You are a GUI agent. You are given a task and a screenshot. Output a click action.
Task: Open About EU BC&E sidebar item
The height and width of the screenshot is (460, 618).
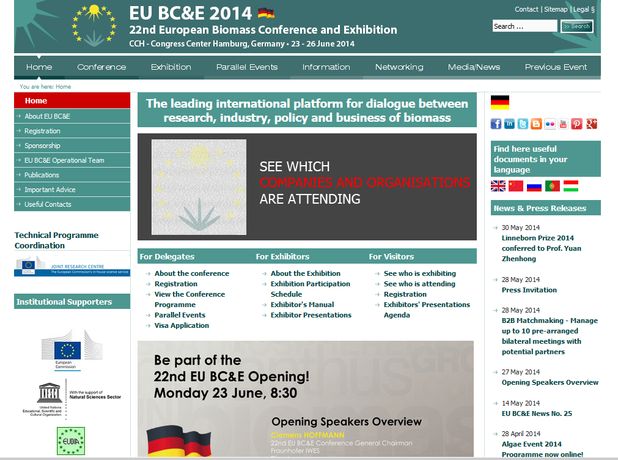(x=72, y=116)
